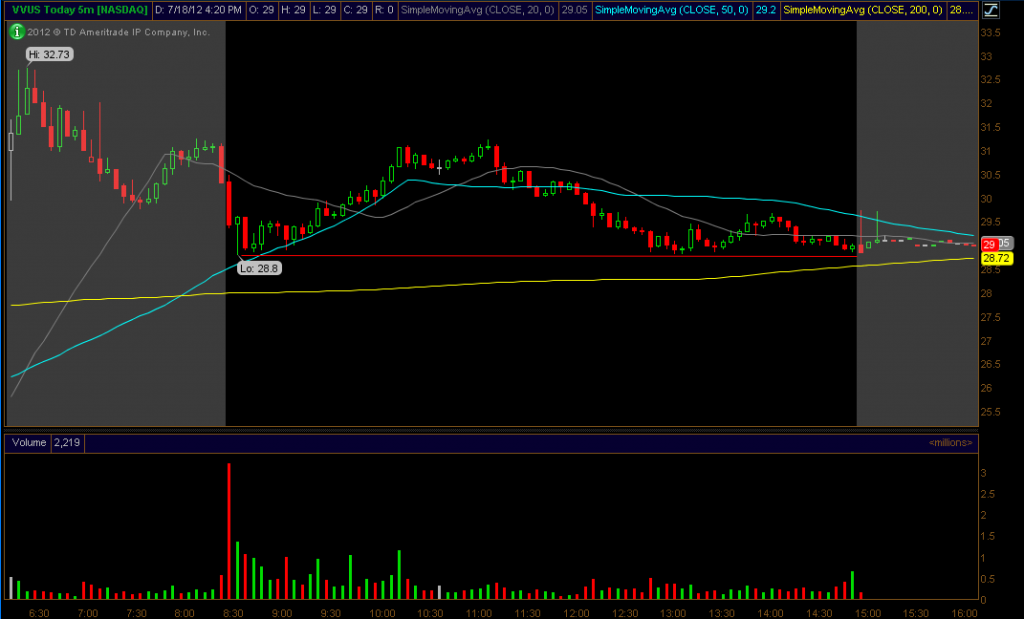Click the 25.5 price axis label

pyautogui.click(x=991, y=412)
